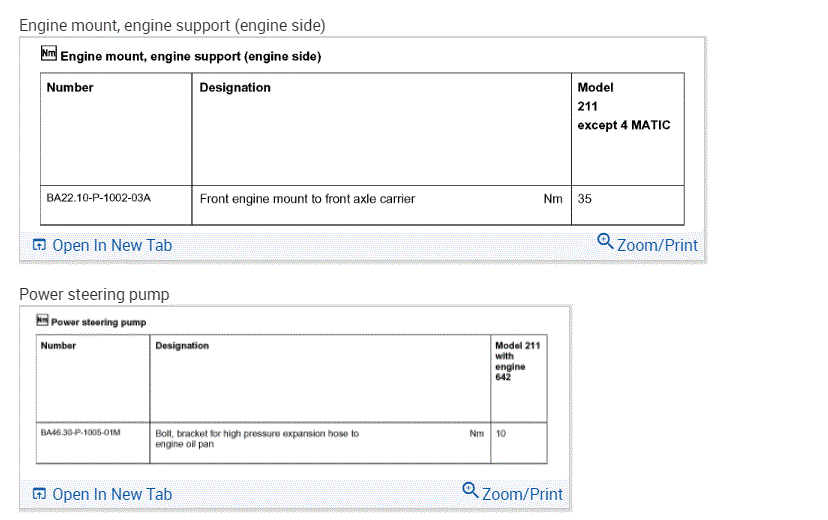828x520 pixels.
Task: Click magnifier icon under power steering pump table
Action: pyautogui.click(x=471, y=490)
